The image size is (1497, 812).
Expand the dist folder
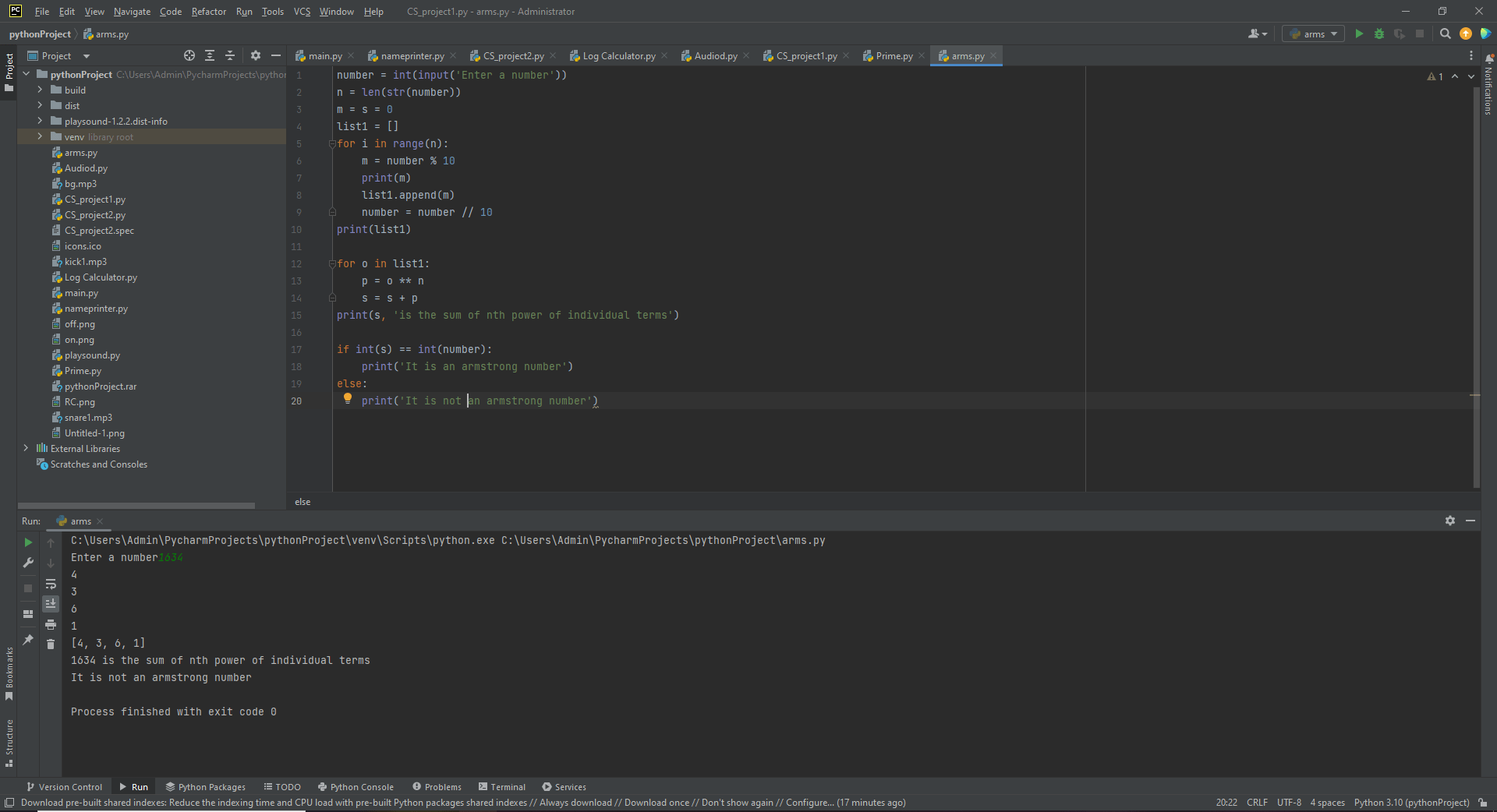tap(40, 106)
